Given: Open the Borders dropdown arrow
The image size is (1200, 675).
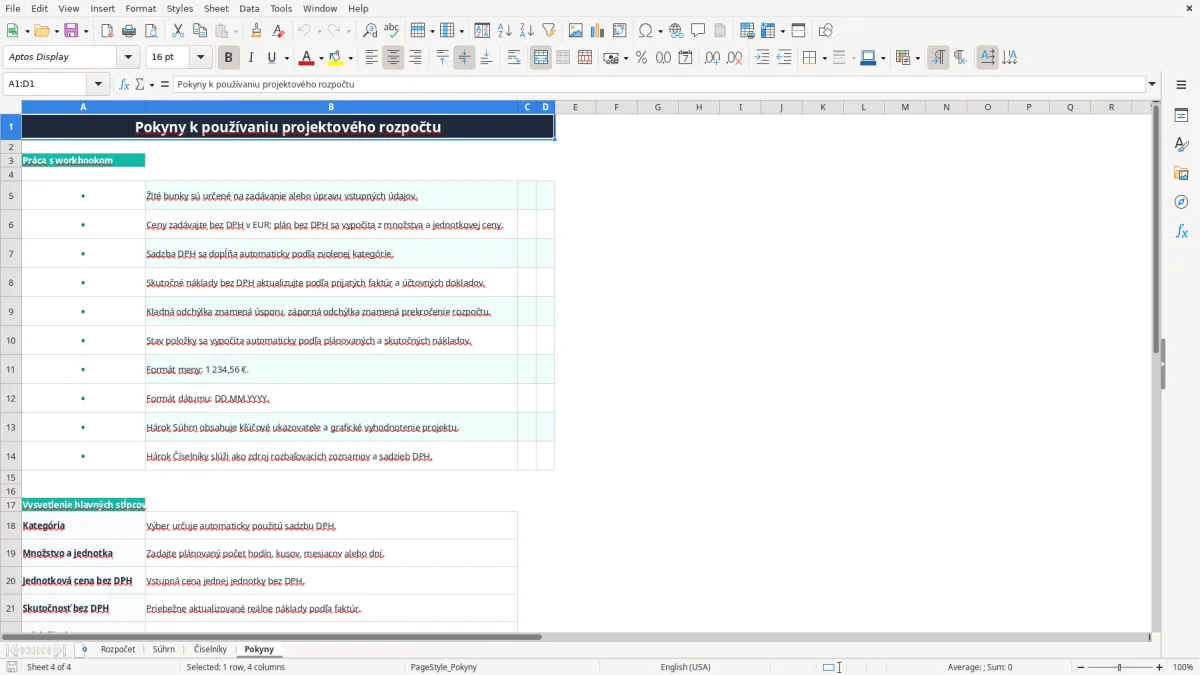Looking at the screenshot, I should (x=823, y=58).
